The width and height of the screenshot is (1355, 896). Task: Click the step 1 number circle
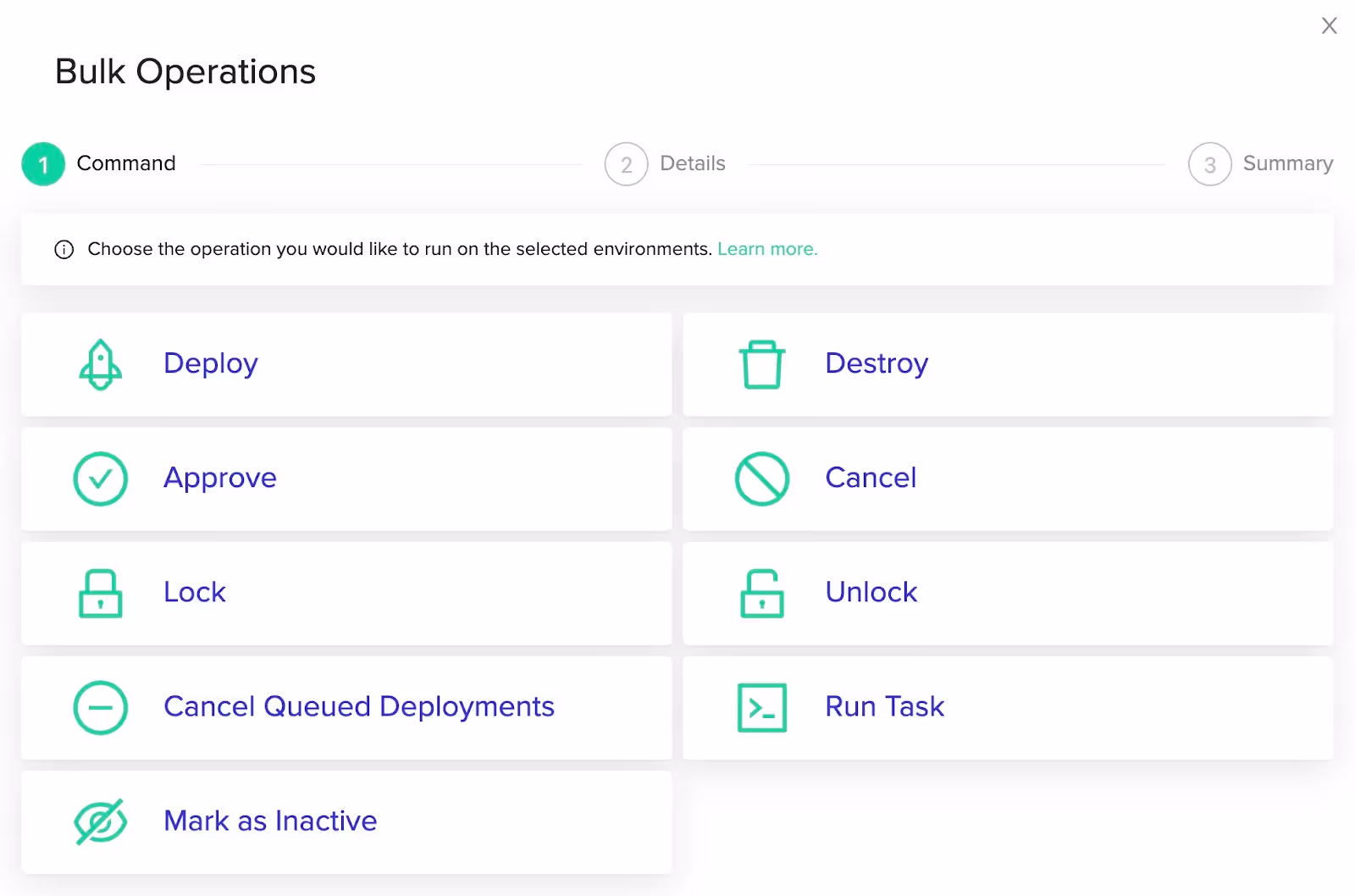43,164
